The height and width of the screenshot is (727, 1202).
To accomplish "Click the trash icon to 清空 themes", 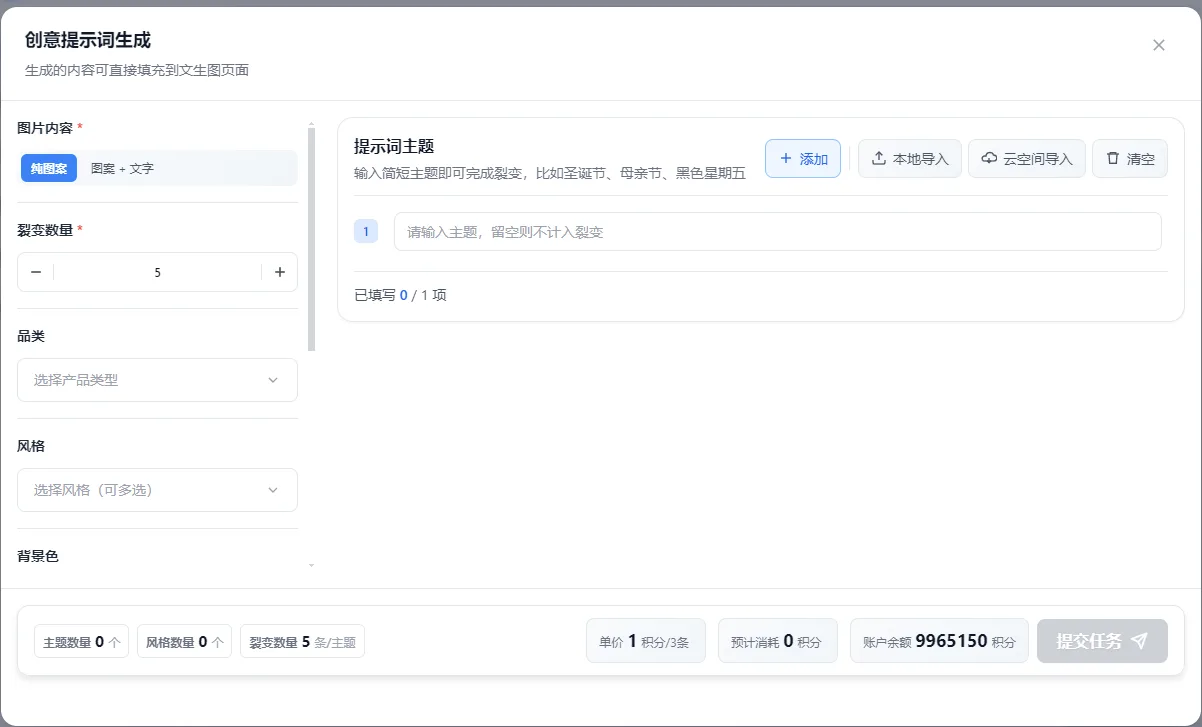I will pyautogui.click(x=1113, y=159).
